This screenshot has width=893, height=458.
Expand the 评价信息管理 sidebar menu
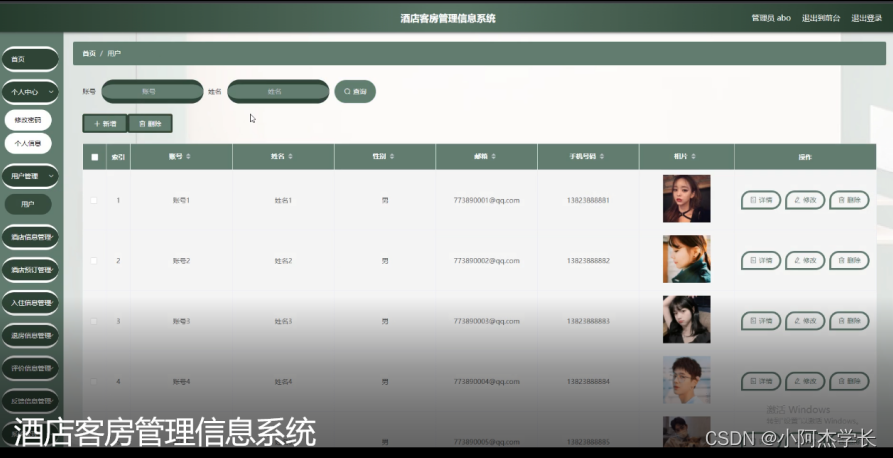30,369
